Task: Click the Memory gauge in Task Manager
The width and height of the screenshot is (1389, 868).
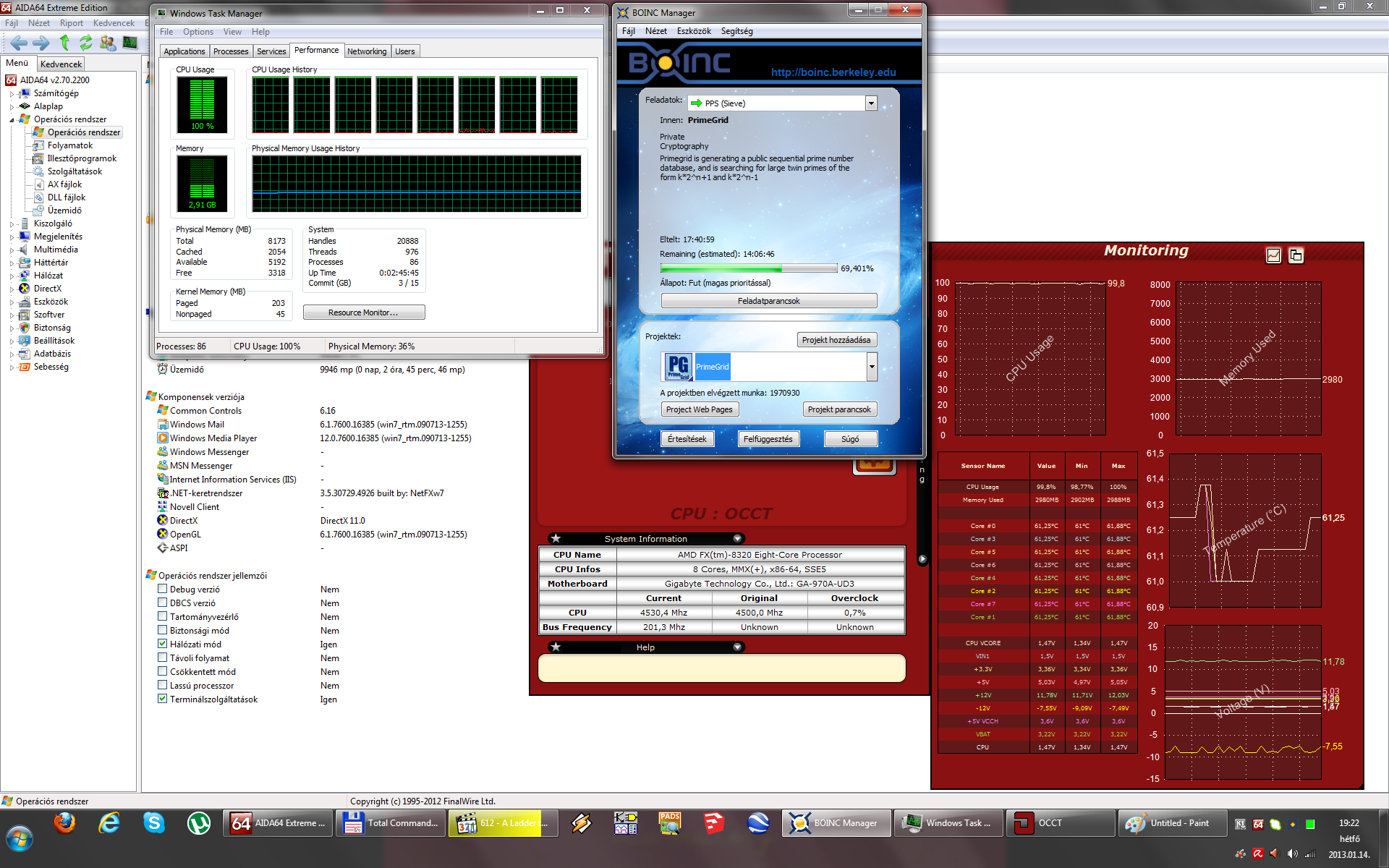Action: point(202,184)
